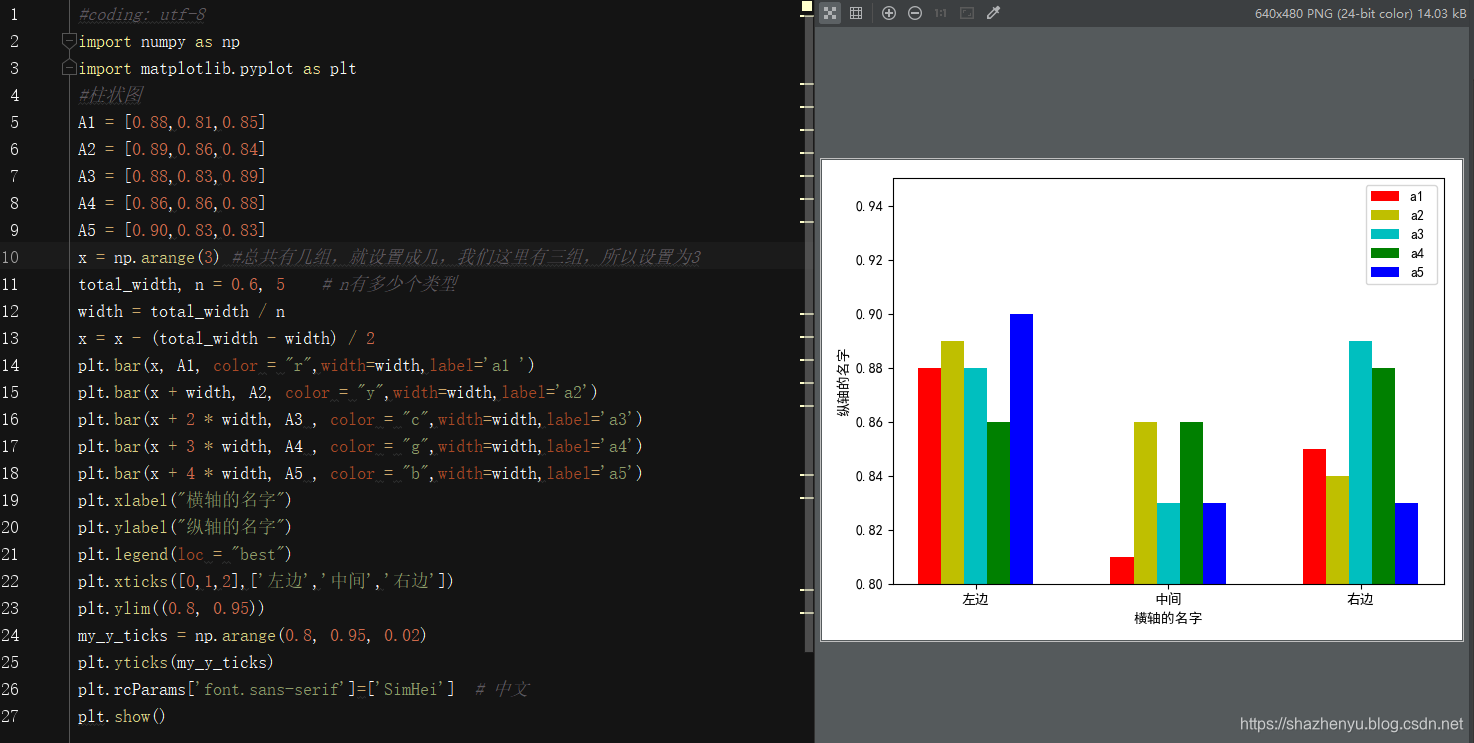Click the '0.80' y-axis tick label

click(x=868, y=585)
